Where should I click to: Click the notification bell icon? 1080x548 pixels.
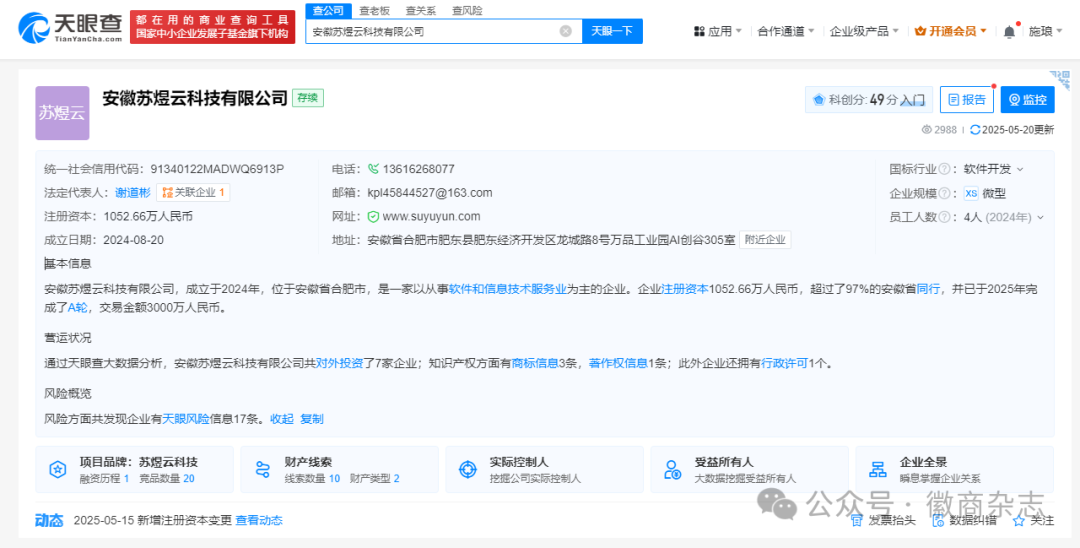pyautogui.click(x=1009, y=31)
